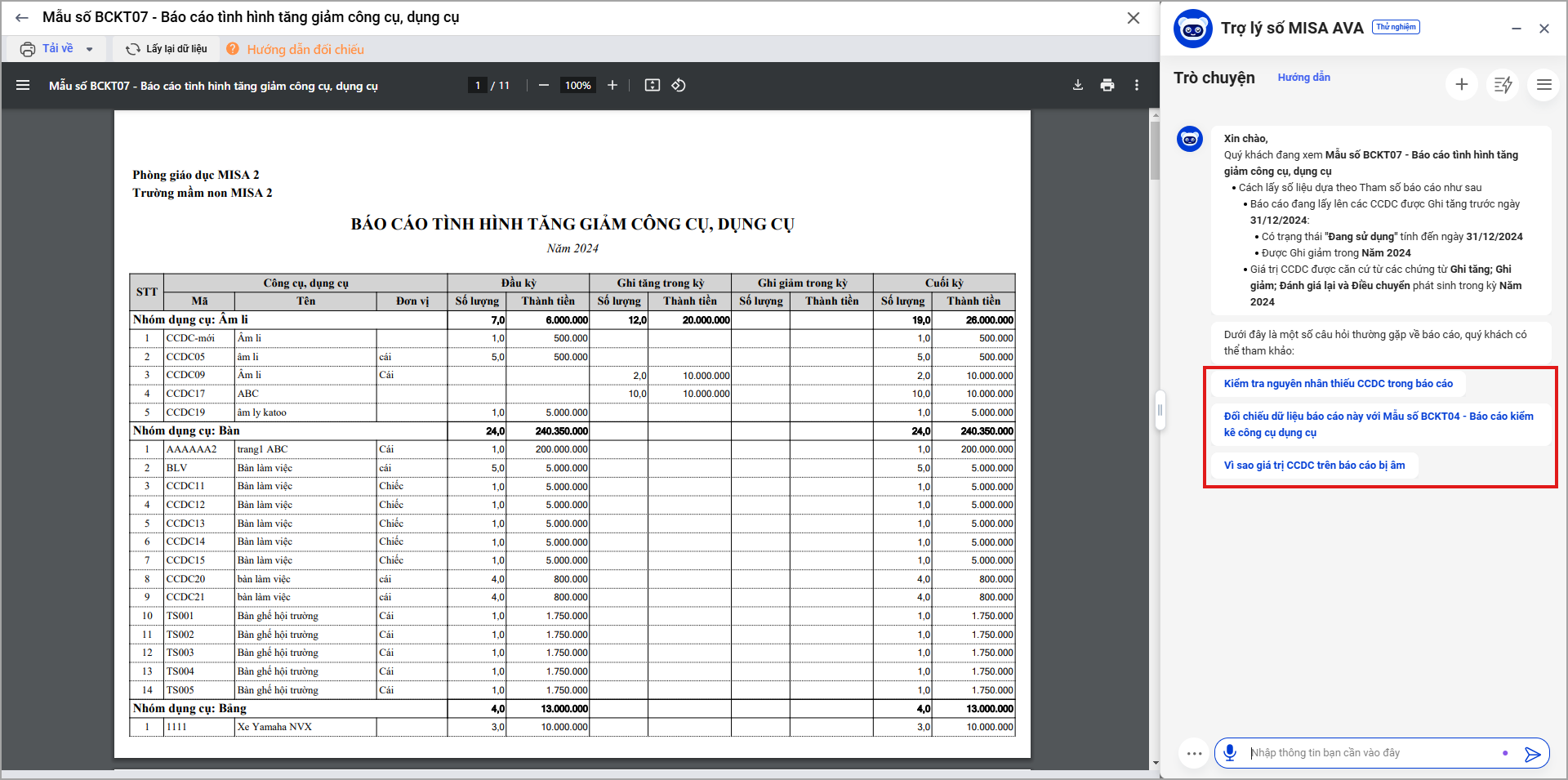
Task: Click the Nhóm dụng cụ: Bảng row
Action: click(572, 708)
